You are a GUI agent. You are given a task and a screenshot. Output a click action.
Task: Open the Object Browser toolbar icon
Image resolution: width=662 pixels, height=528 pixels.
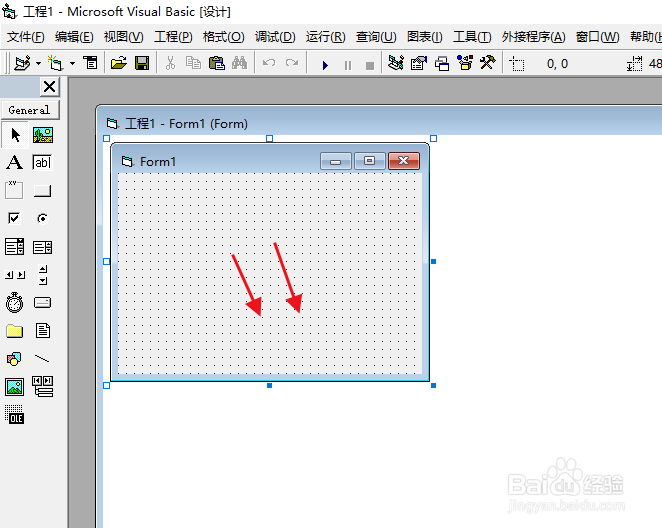465,64
